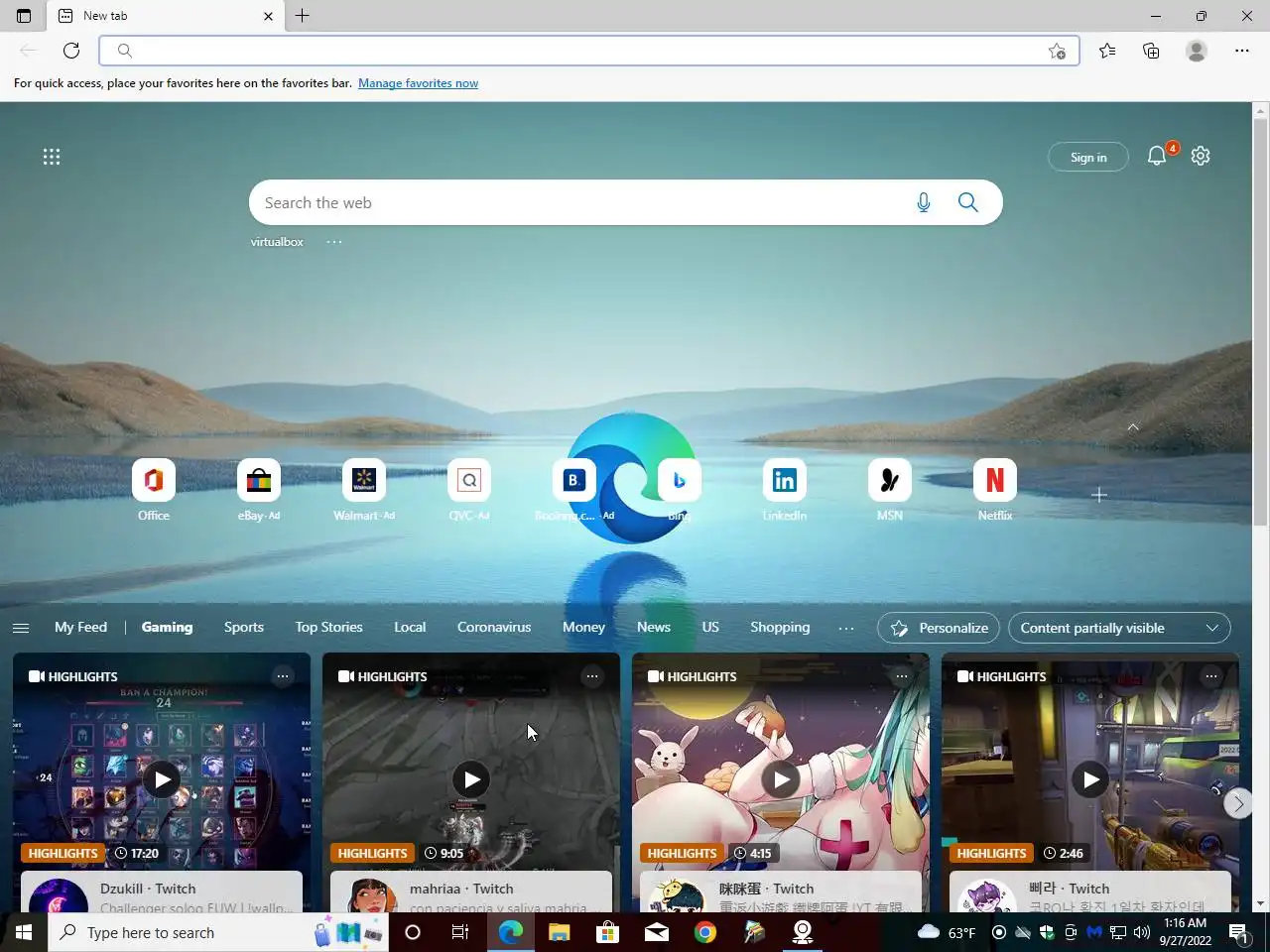Open page settings gear icon
The image size is (1270, 952).
pos(1201,156)
